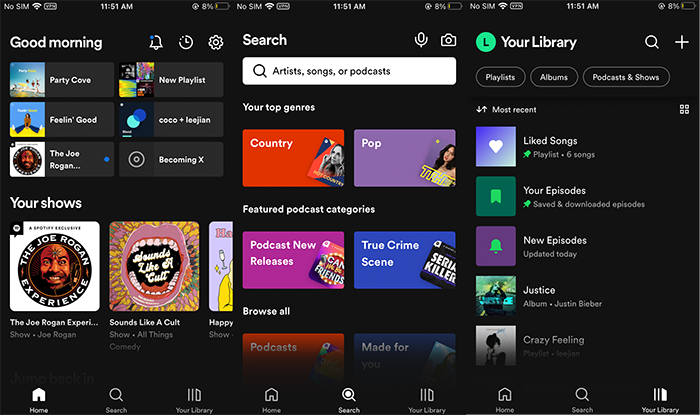Select the Podcasts & Shows filter
Image resolution: width=700 pixels, height=415 pixels.
626,77
